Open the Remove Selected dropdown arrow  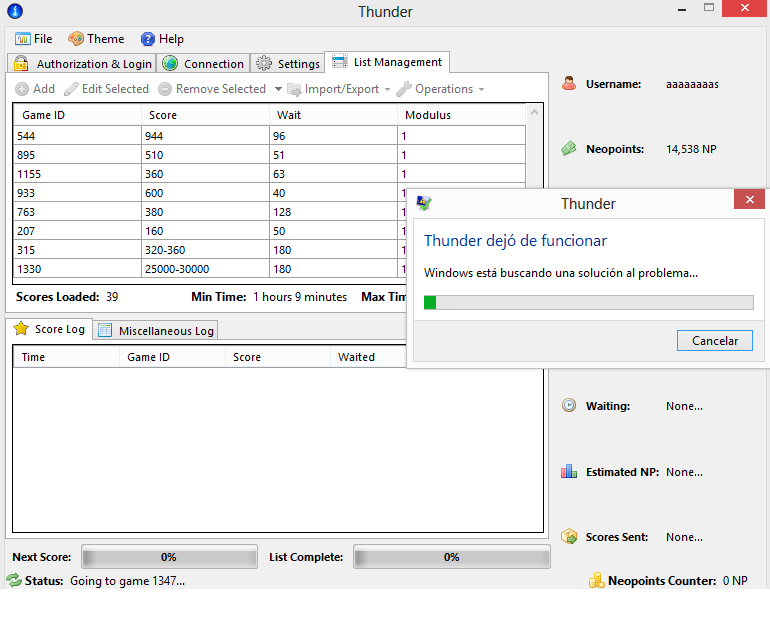(278, 89)
